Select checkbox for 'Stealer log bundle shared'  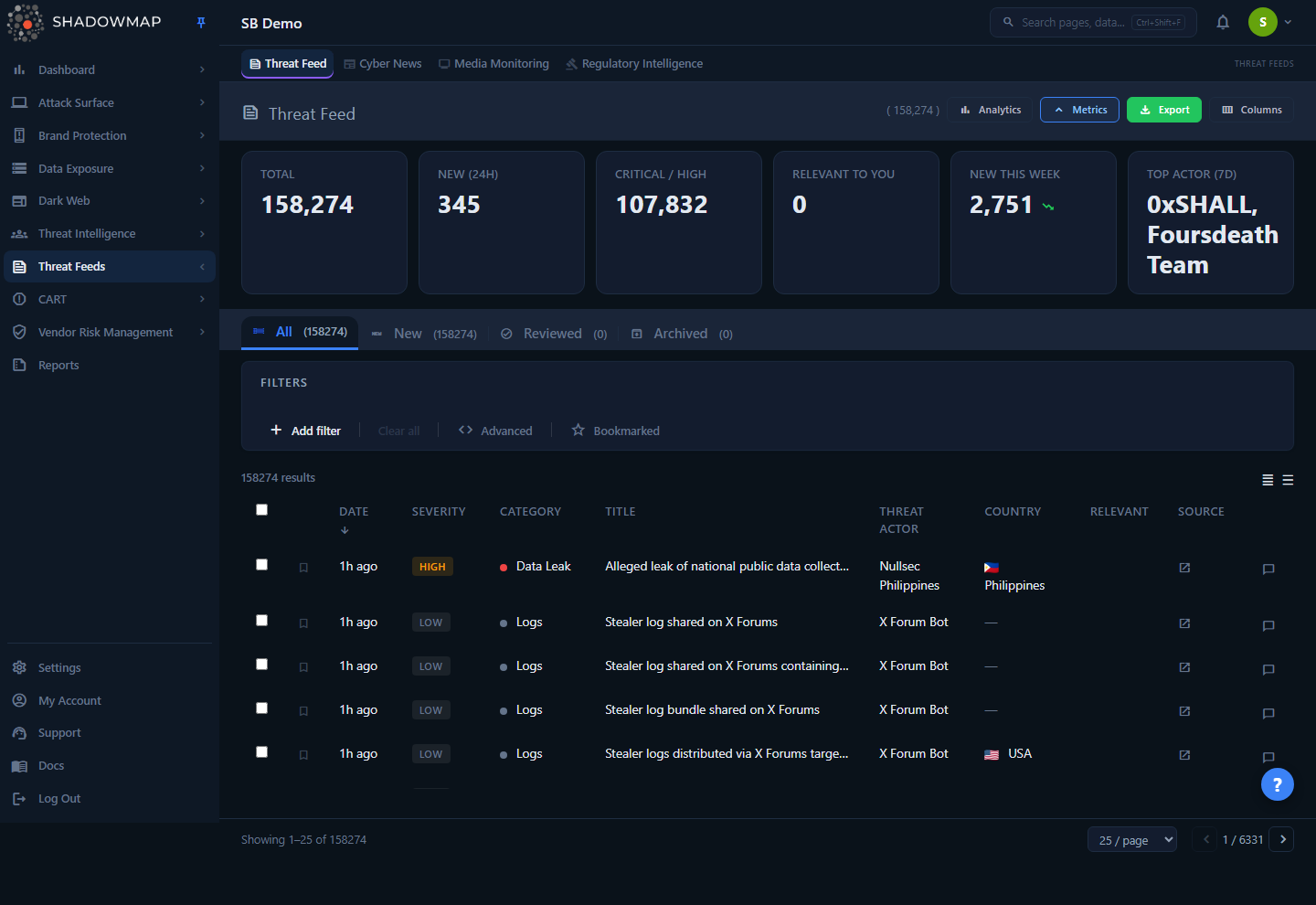[x=262, y=708]
